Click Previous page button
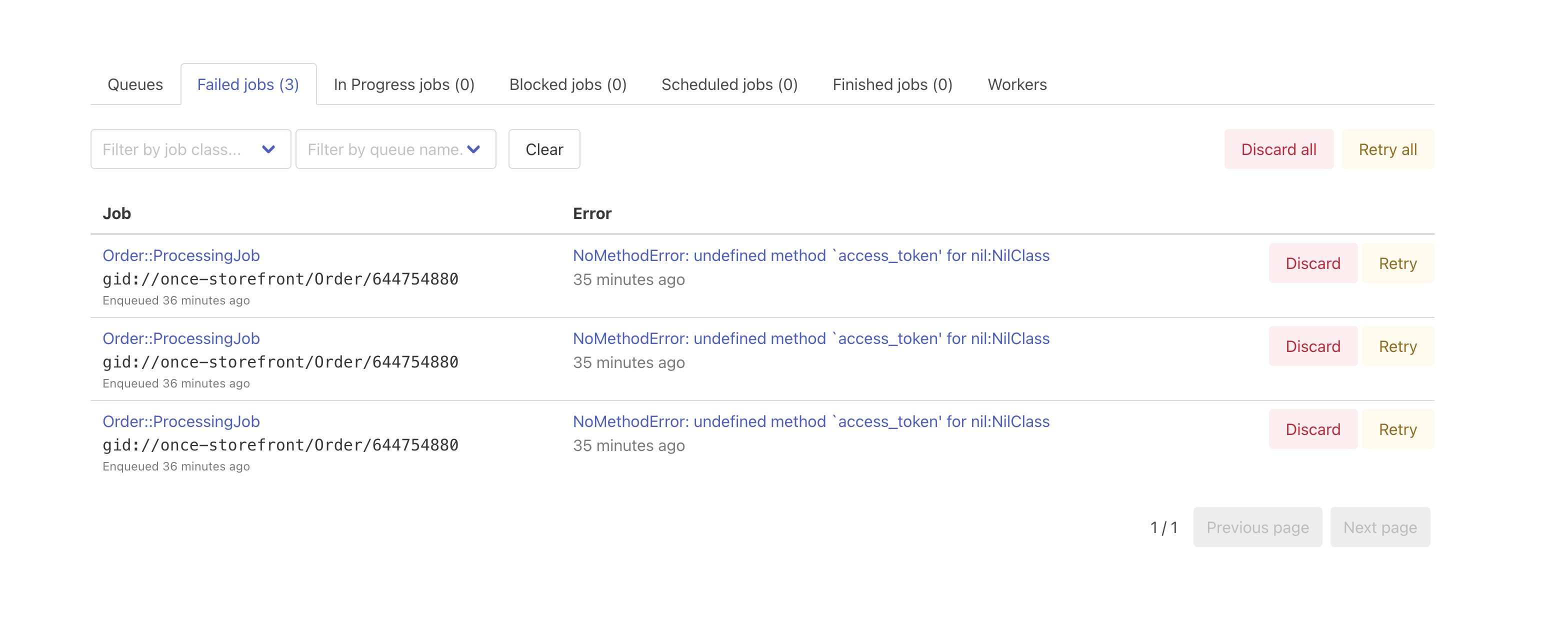1568x637 pixels. (x=1258, y=527)
